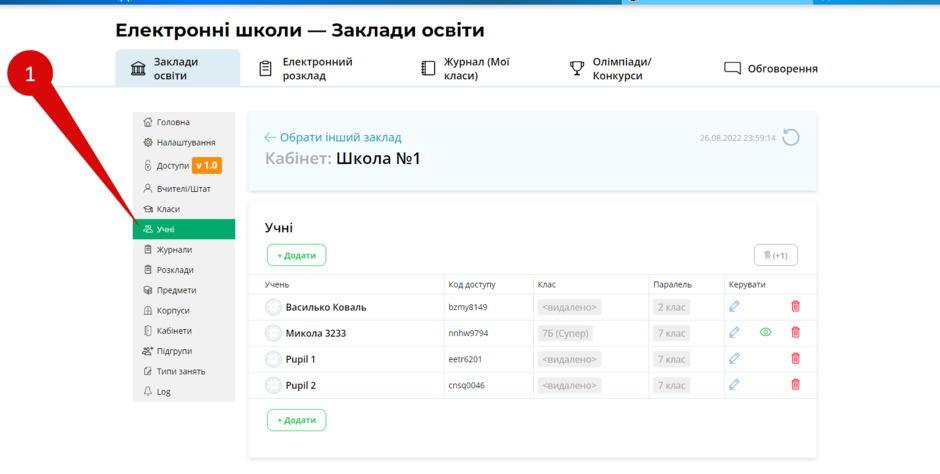The image size is (940, 474).
Task: Open Журнали in the sidebar
Action: pyautogui.click(x=183, y=249)
